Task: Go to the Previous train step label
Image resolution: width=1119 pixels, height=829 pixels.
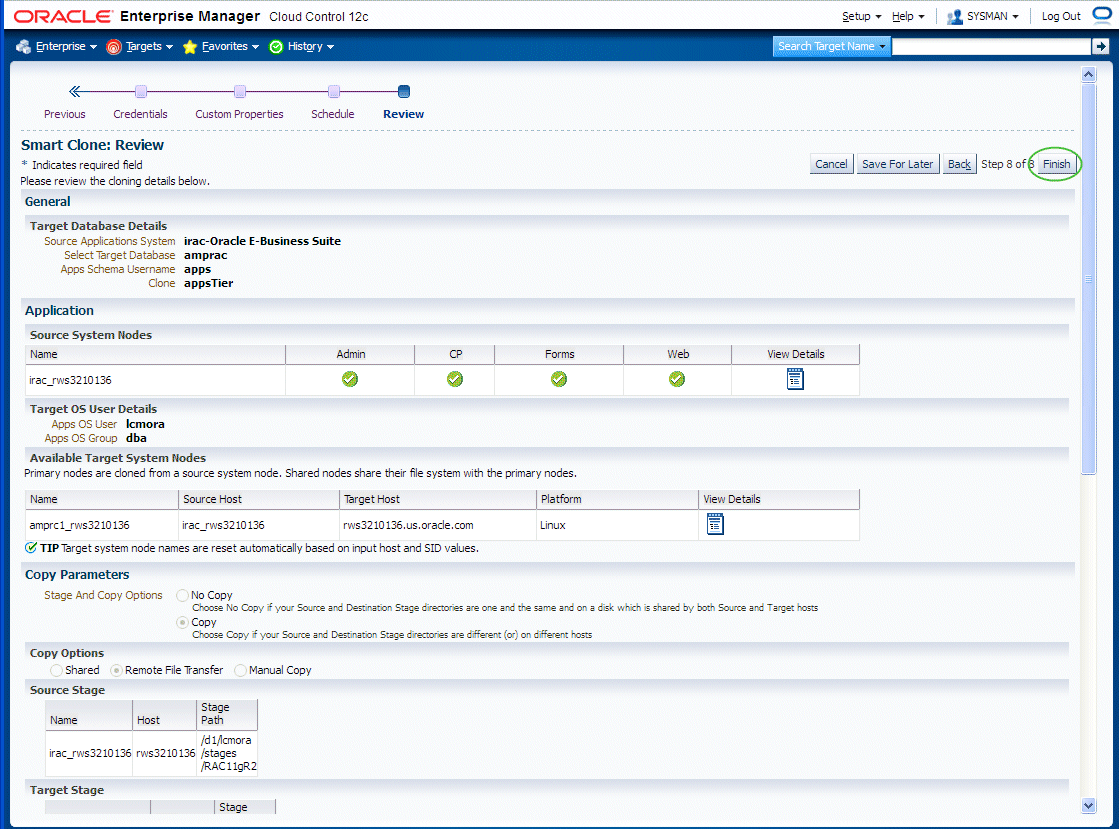Action: [65, 114]
